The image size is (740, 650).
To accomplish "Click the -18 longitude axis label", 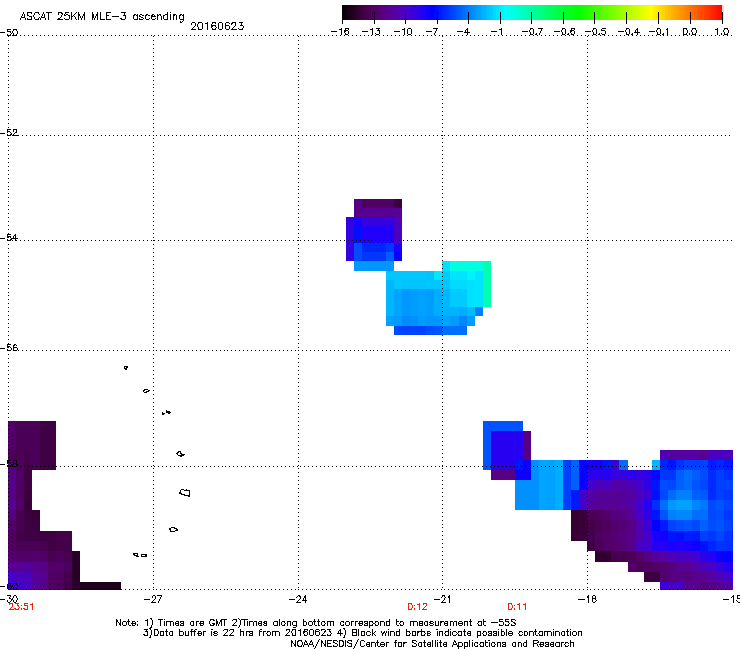I will point(587,599).
